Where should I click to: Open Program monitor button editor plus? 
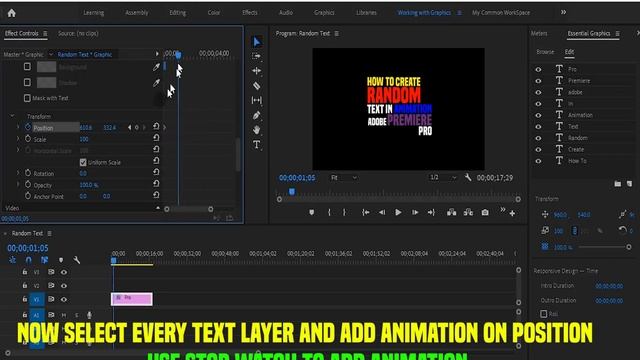click(512, 213)
